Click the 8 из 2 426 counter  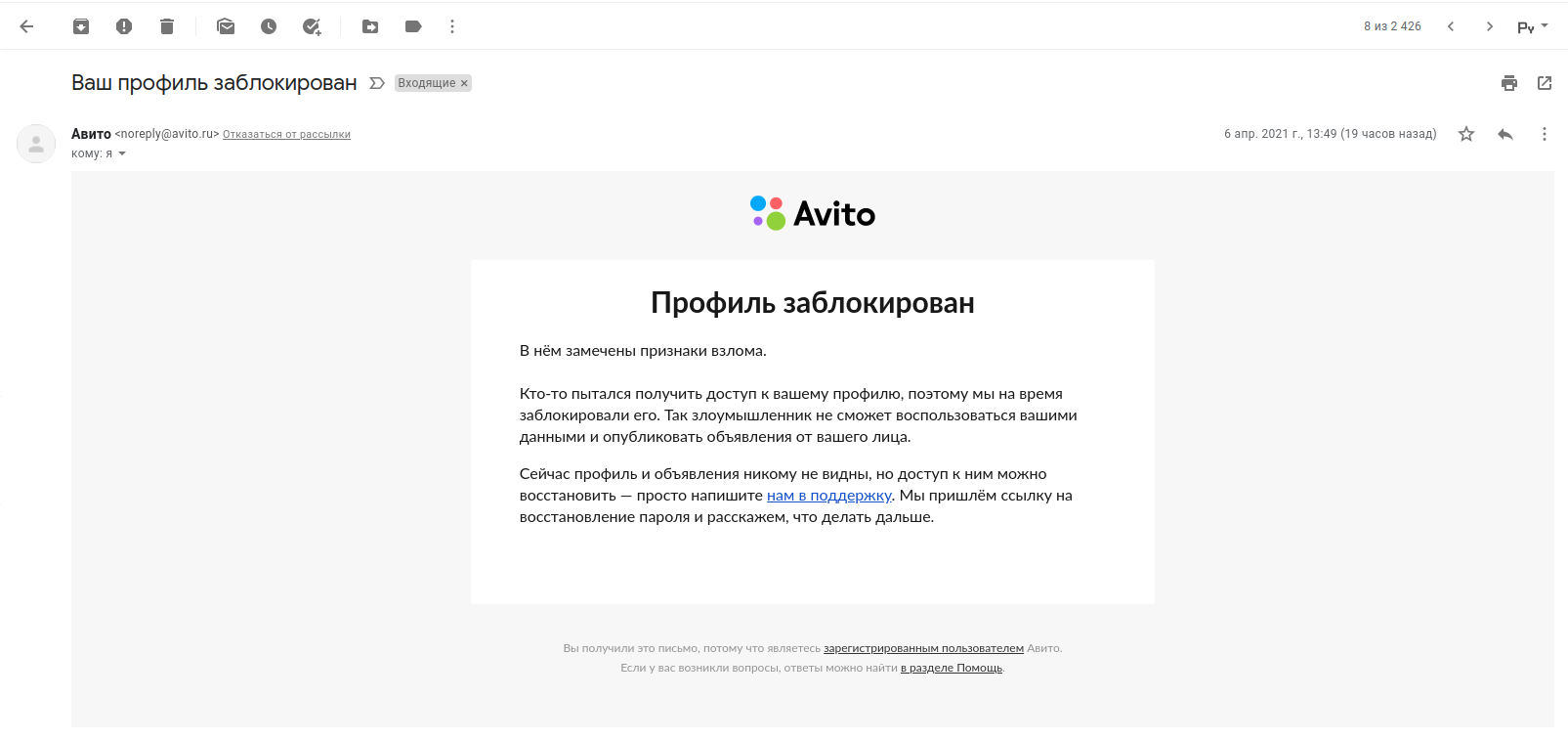coord(1392,26)
